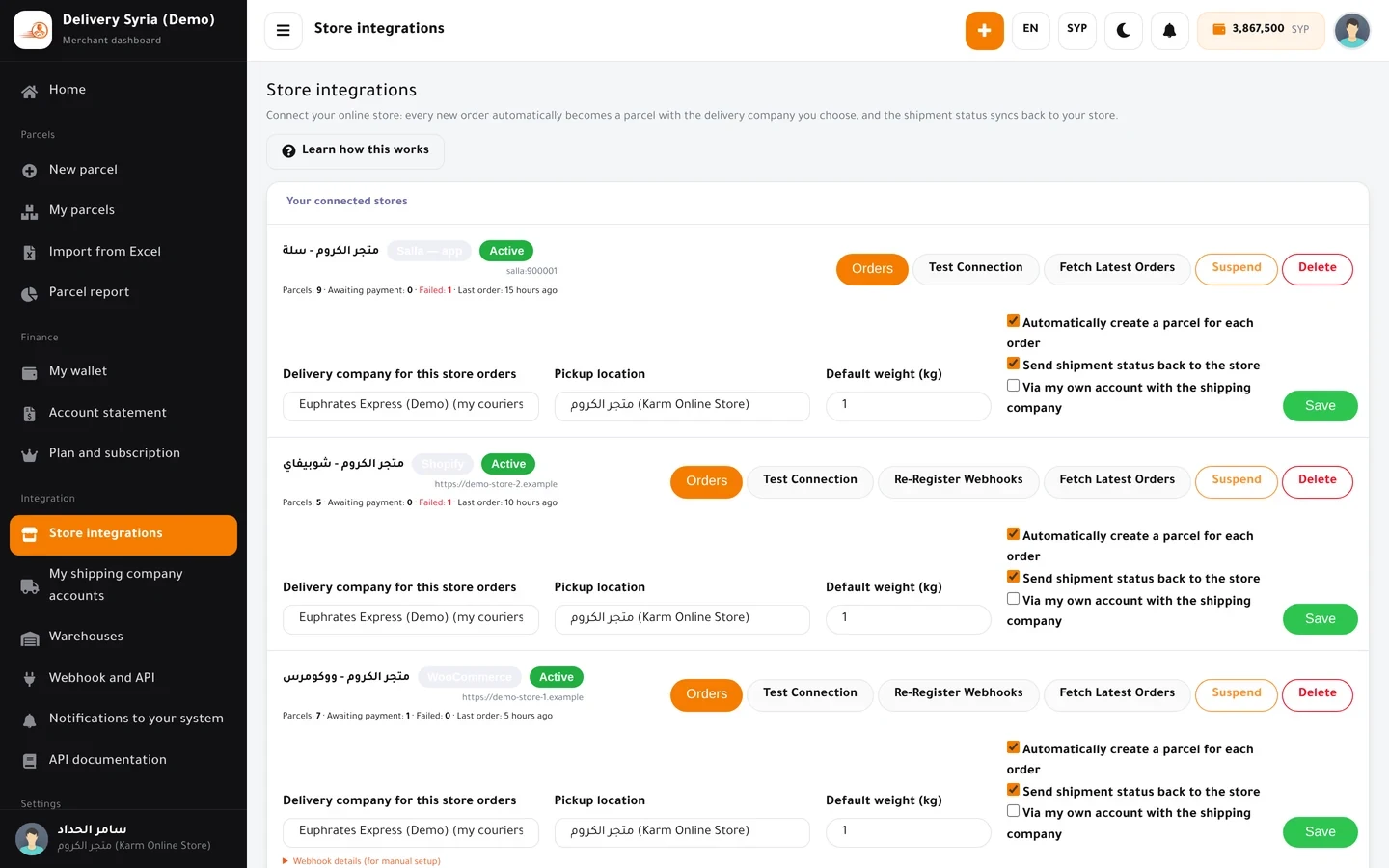Open Import from Excel
1389x868 pixels.
tap(123, 252)
